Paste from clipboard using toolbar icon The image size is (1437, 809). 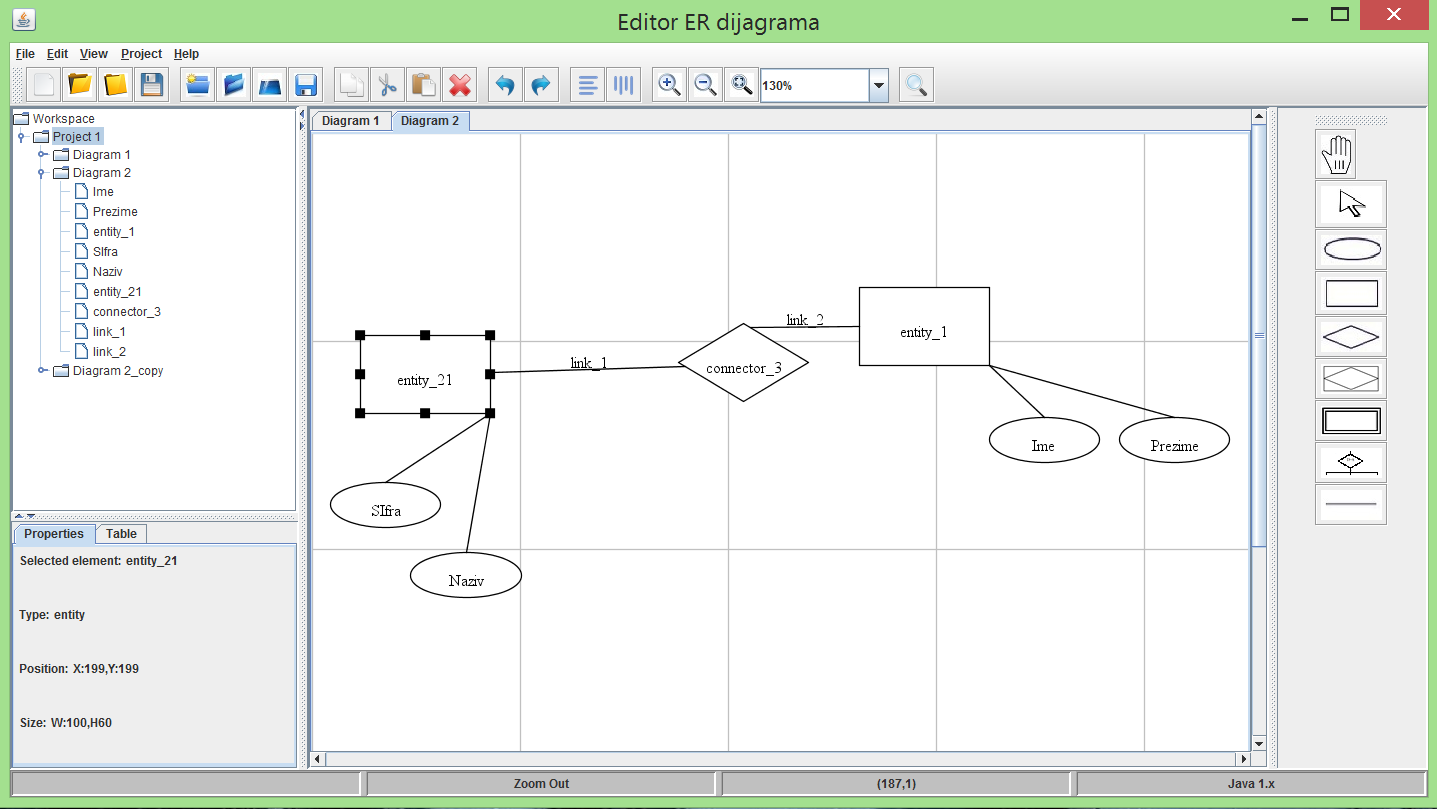[423, 85]
